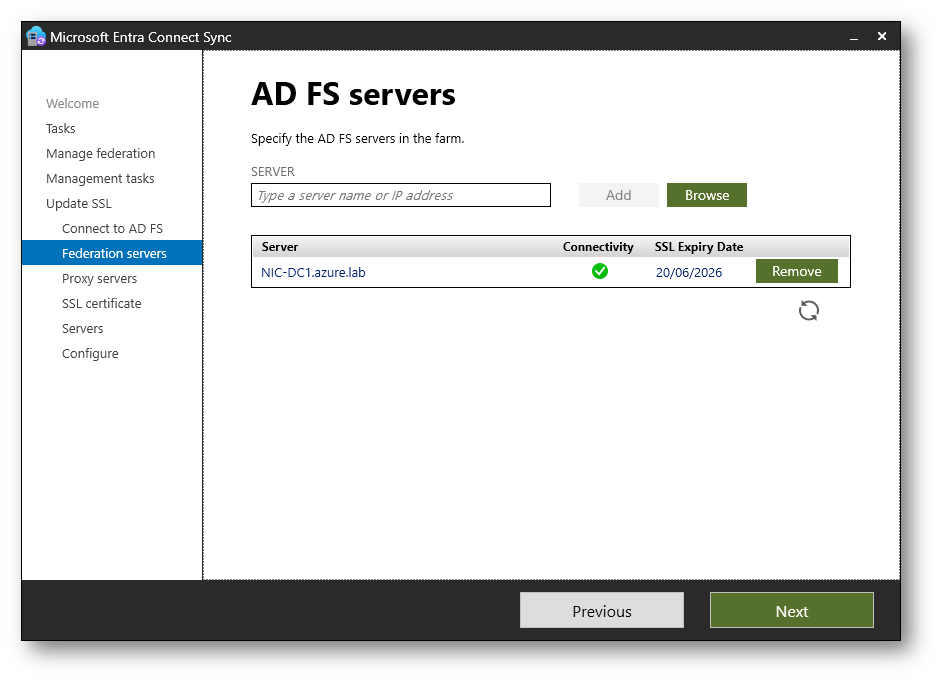Open the SSL certificate step
943x683 pixels.
[x=101, y=303]
